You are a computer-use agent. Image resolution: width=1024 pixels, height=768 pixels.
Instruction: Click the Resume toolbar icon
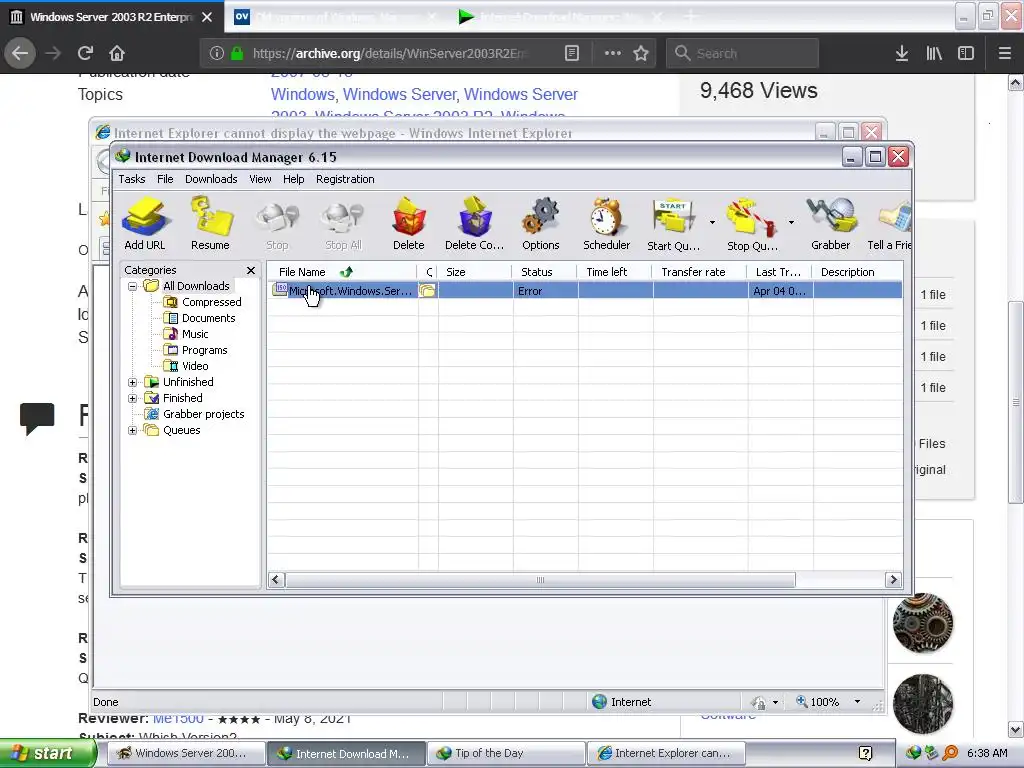[x=210, y=223]
